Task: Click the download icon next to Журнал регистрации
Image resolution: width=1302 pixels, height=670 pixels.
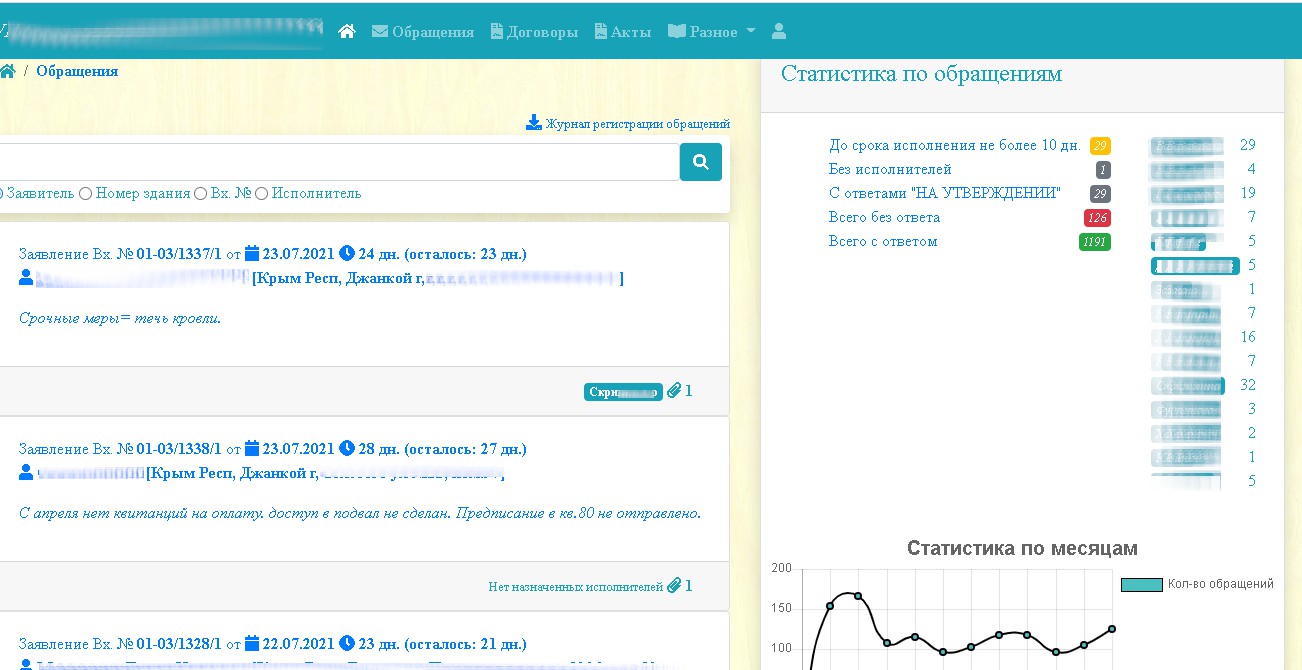Action: click(x=534, y=123)
